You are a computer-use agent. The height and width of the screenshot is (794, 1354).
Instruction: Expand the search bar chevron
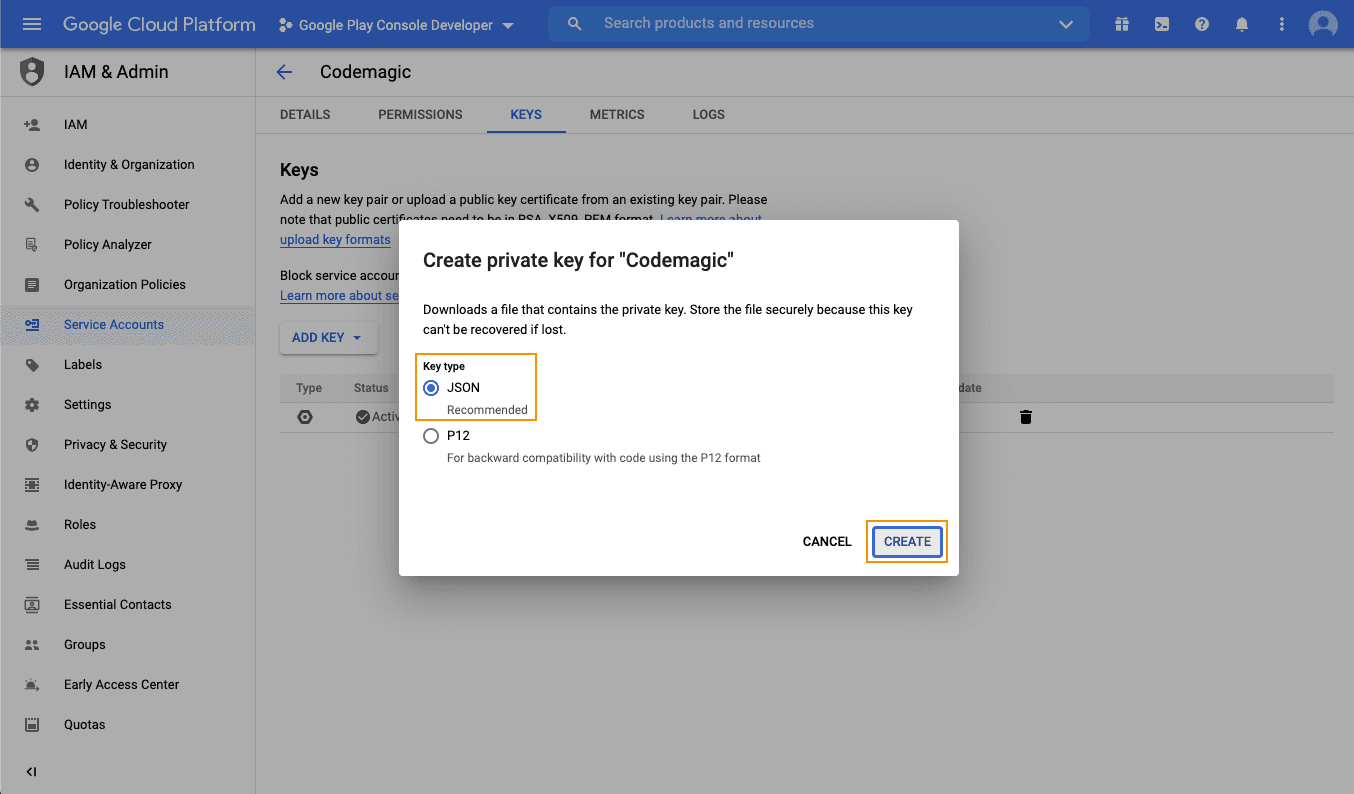(x=1066, y=24)
